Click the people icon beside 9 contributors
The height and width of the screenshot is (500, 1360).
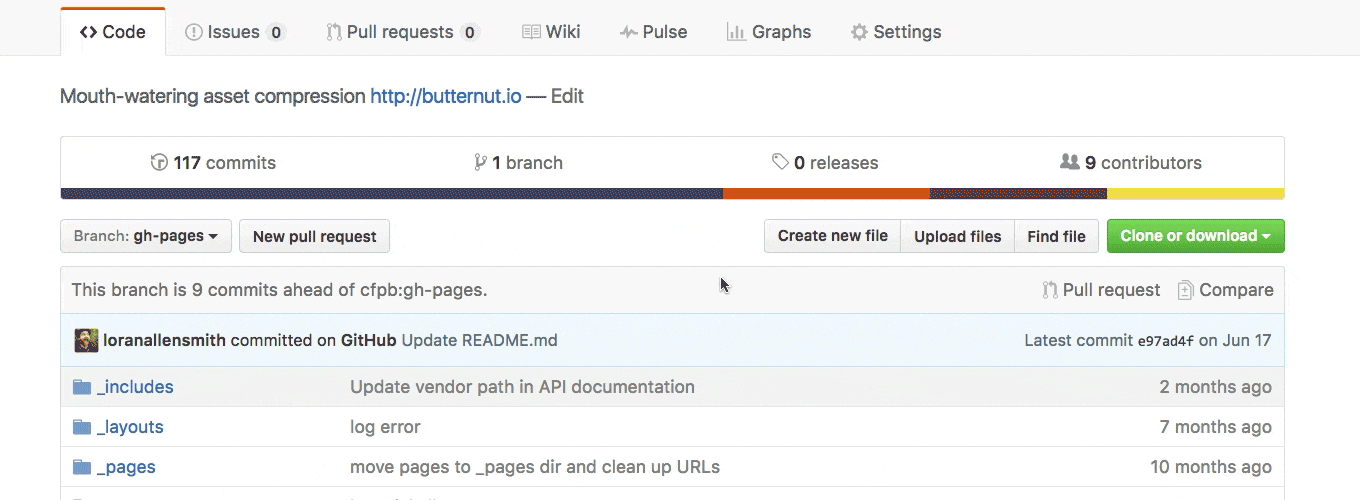click(1069, 162)
